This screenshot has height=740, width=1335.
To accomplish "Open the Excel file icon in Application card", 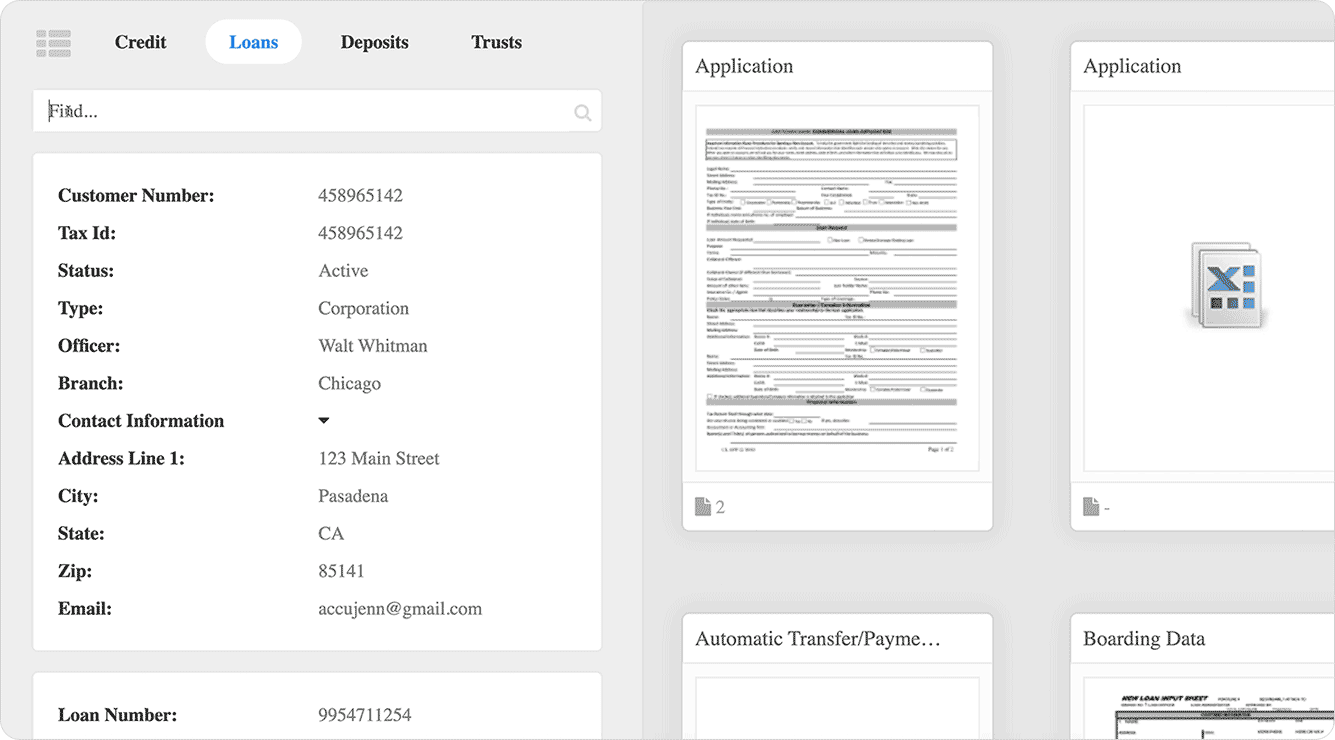I will [1226, 290].
